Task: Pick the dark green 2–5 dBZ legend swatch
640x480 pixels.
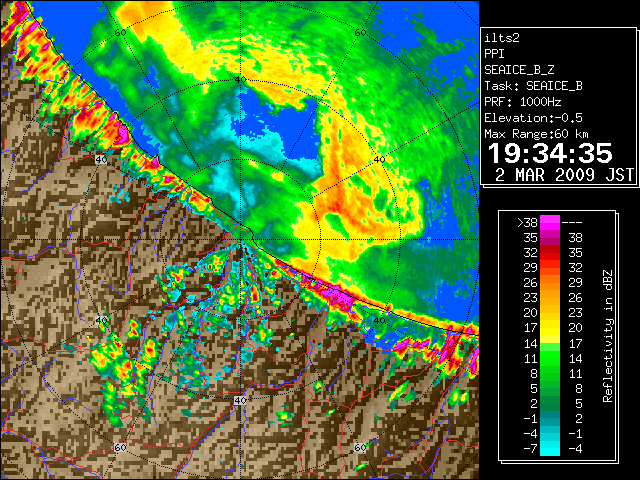Action: (x=550, y=403)
